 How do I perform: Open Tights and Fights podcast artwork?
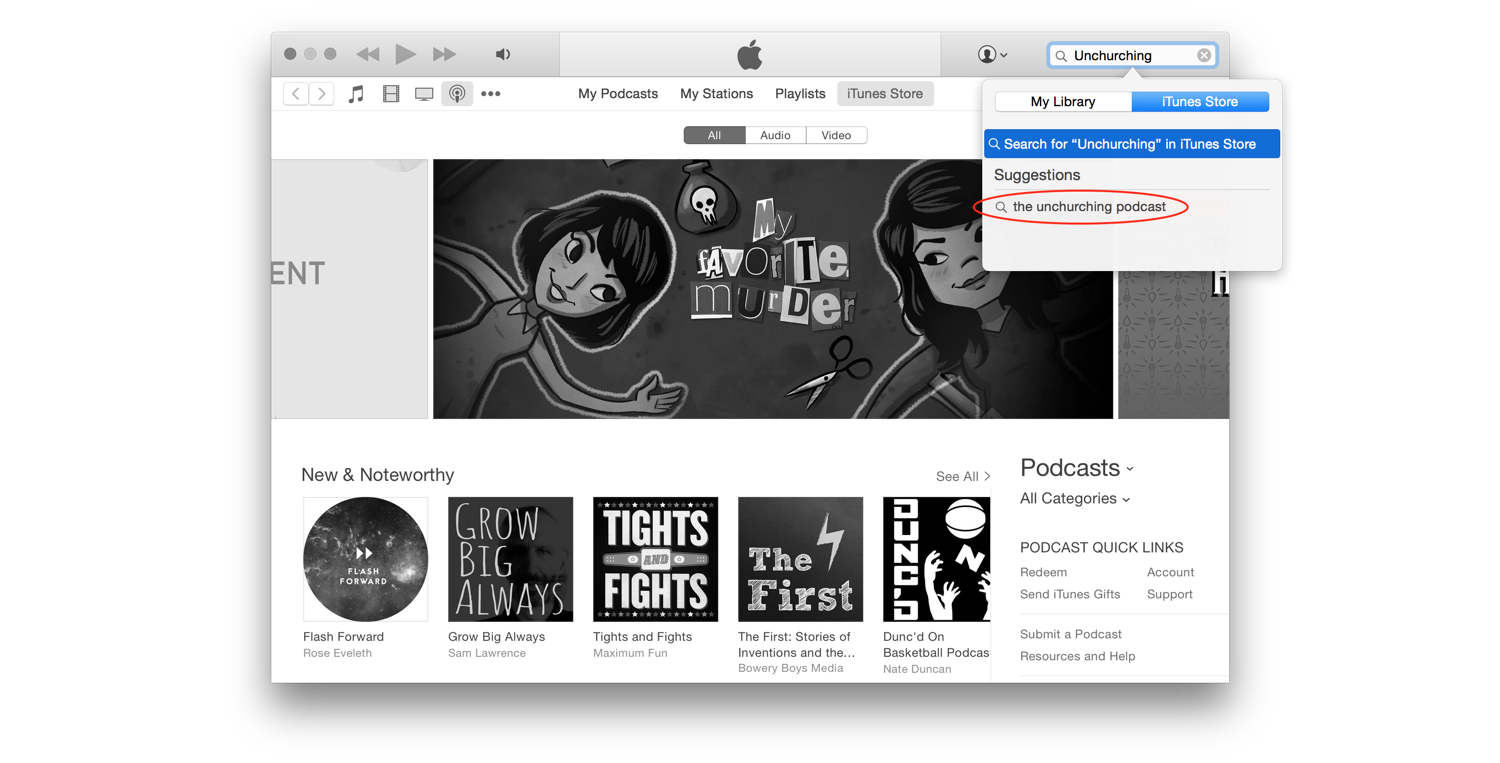pos(655,559)
